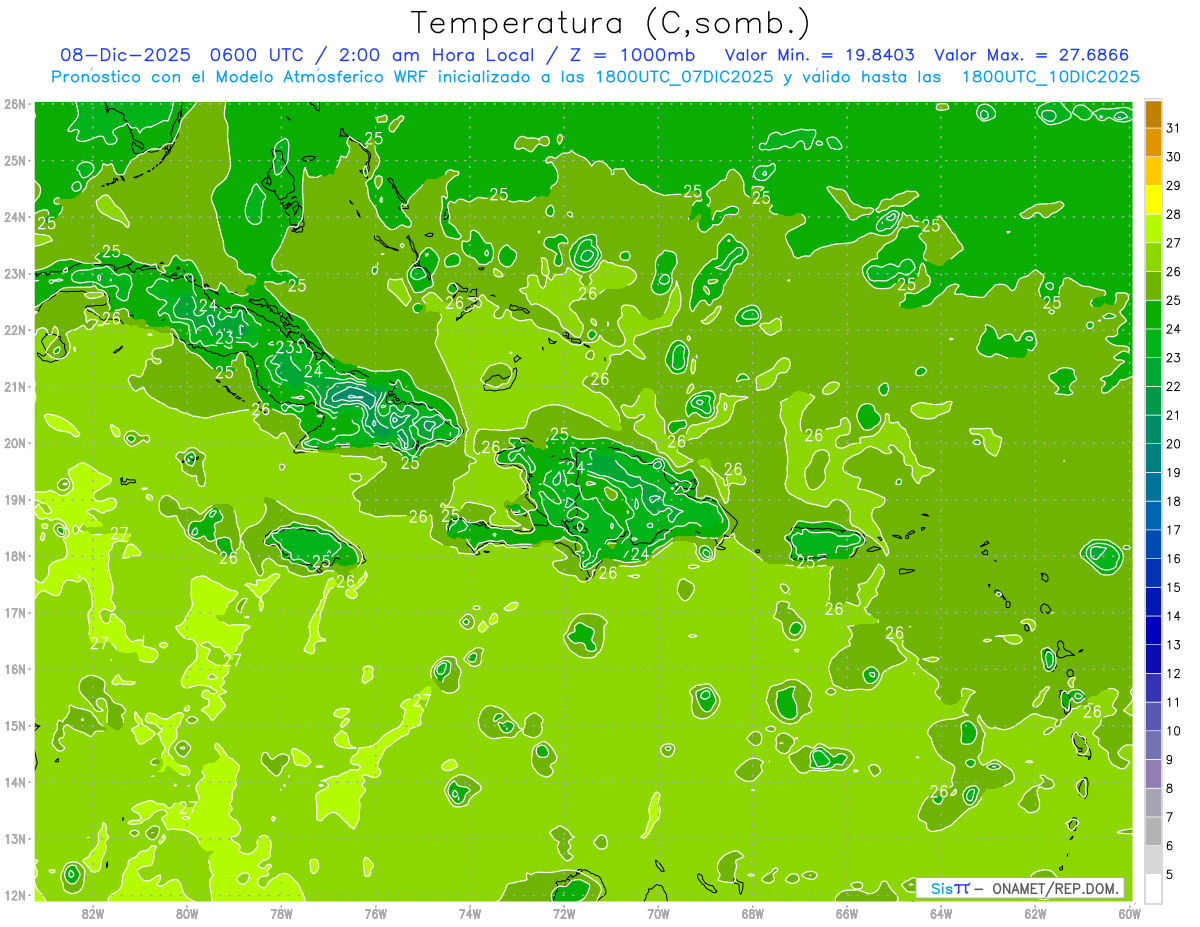
Task: Click the title "Temperatura (C,somb.)"
Action: pyautogui.click(x=611, y=23)
